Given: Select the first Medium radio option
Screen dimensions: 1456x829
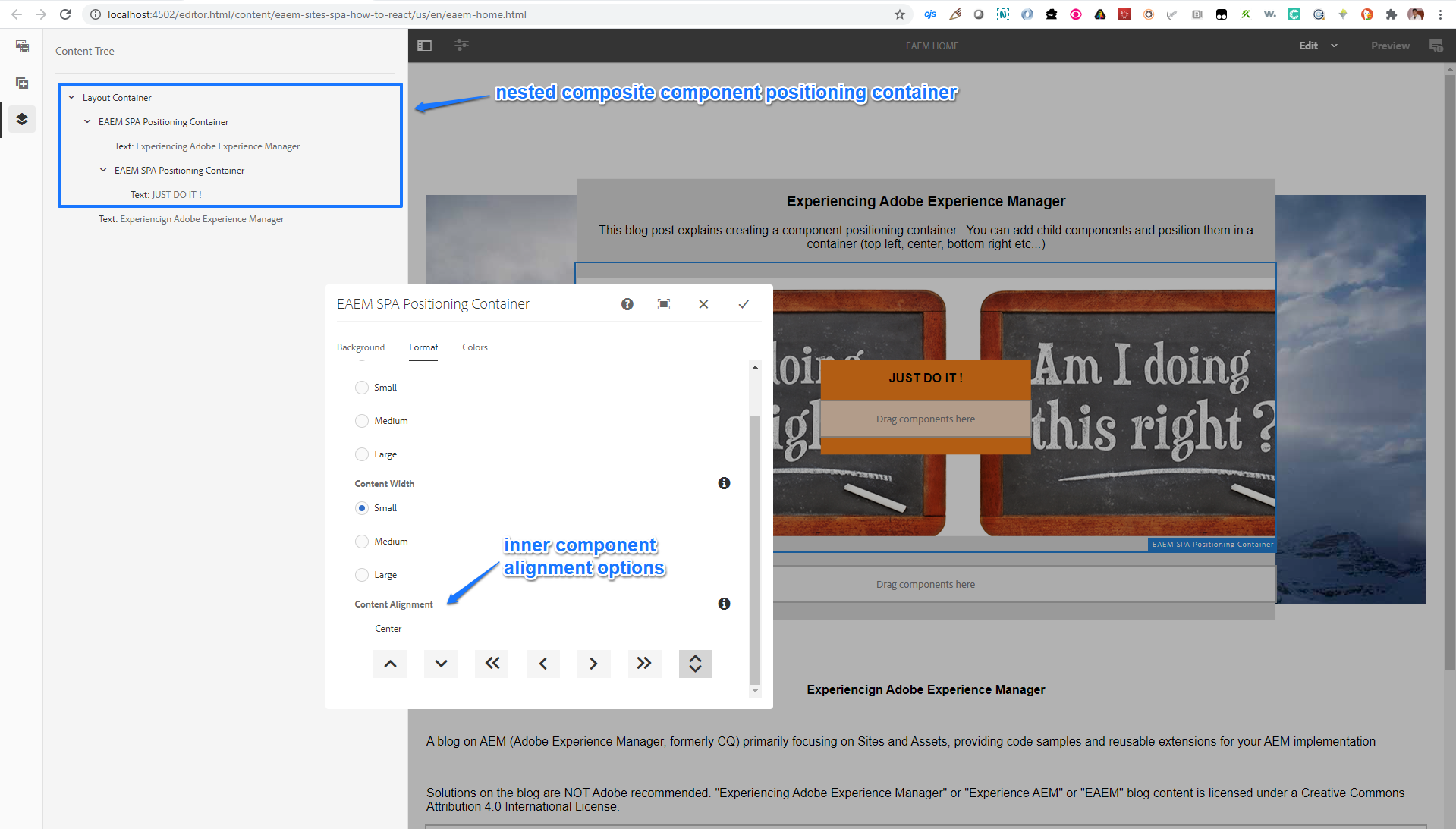Looking at the screenshot, I should pos(362,421).
